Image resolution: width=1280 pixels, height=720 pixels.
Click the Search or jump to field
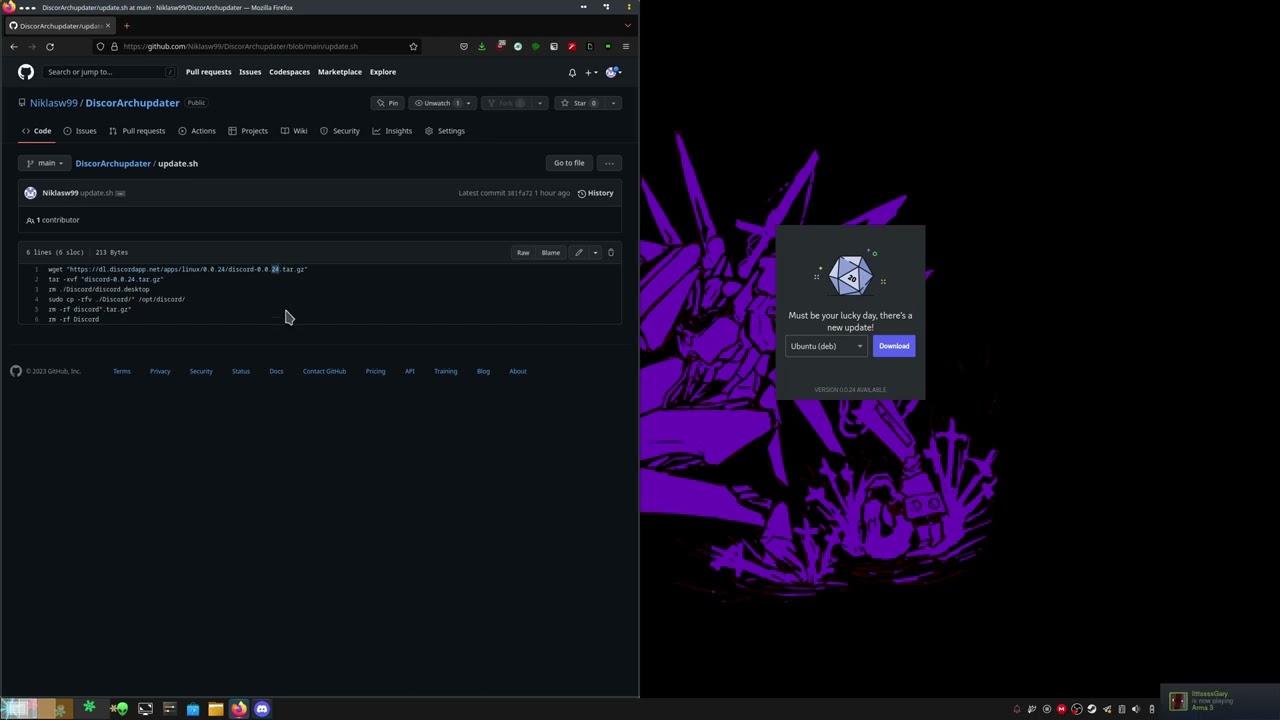110,72
